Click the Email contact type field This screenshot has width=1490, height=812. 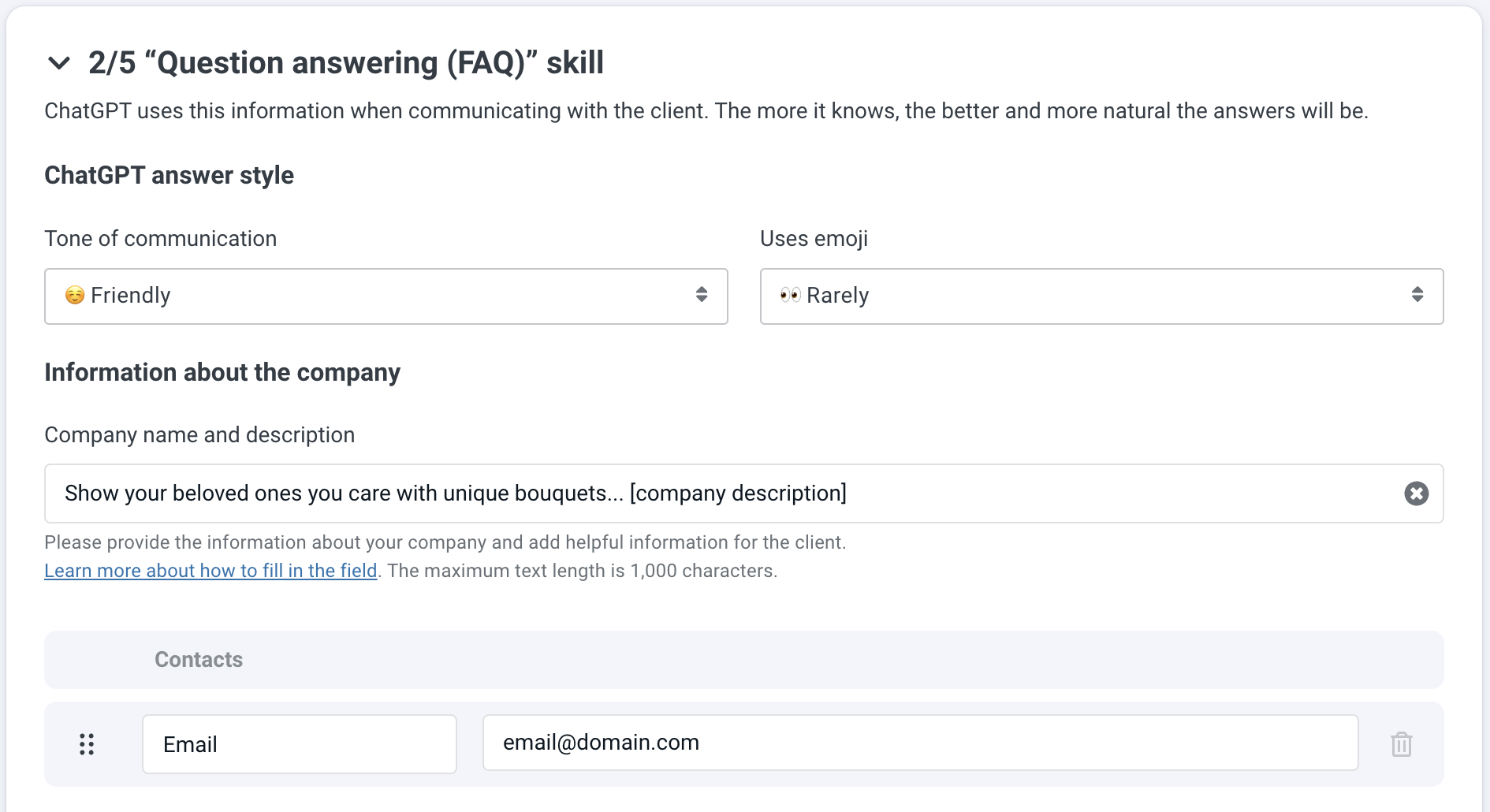click(x=299, y=744)
